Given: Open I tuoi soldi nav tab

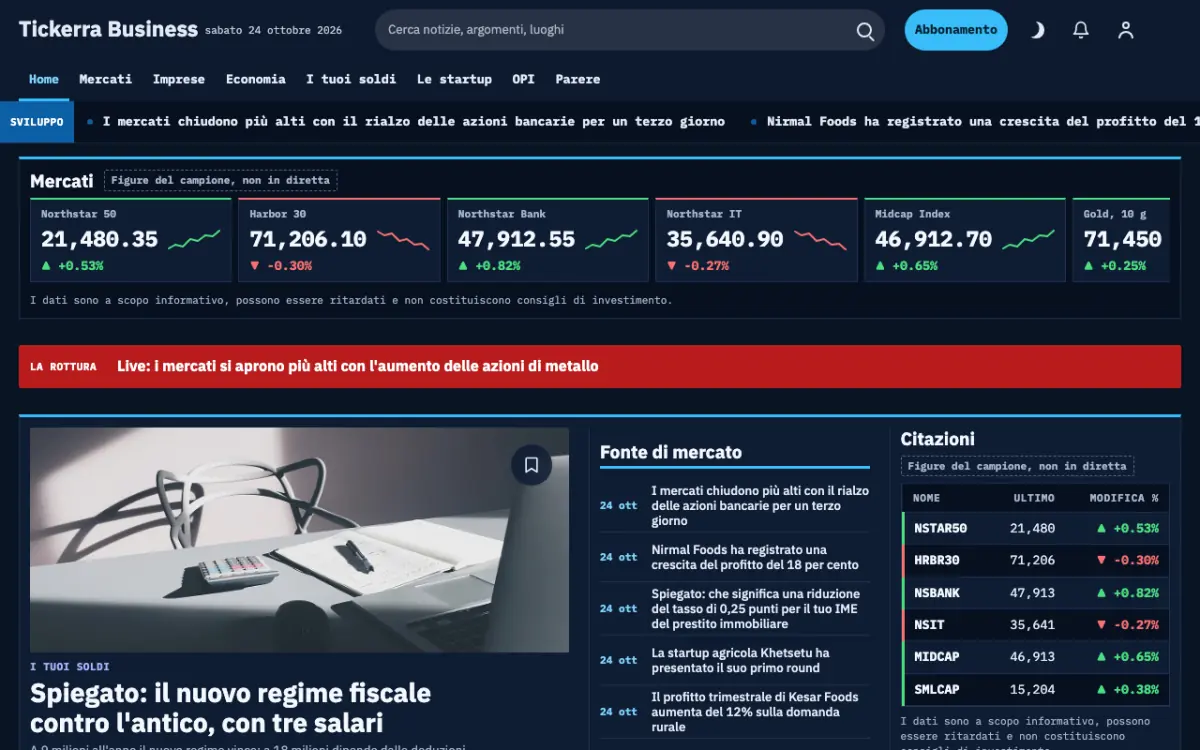Looking at the screenshot, I should [351, 80].
